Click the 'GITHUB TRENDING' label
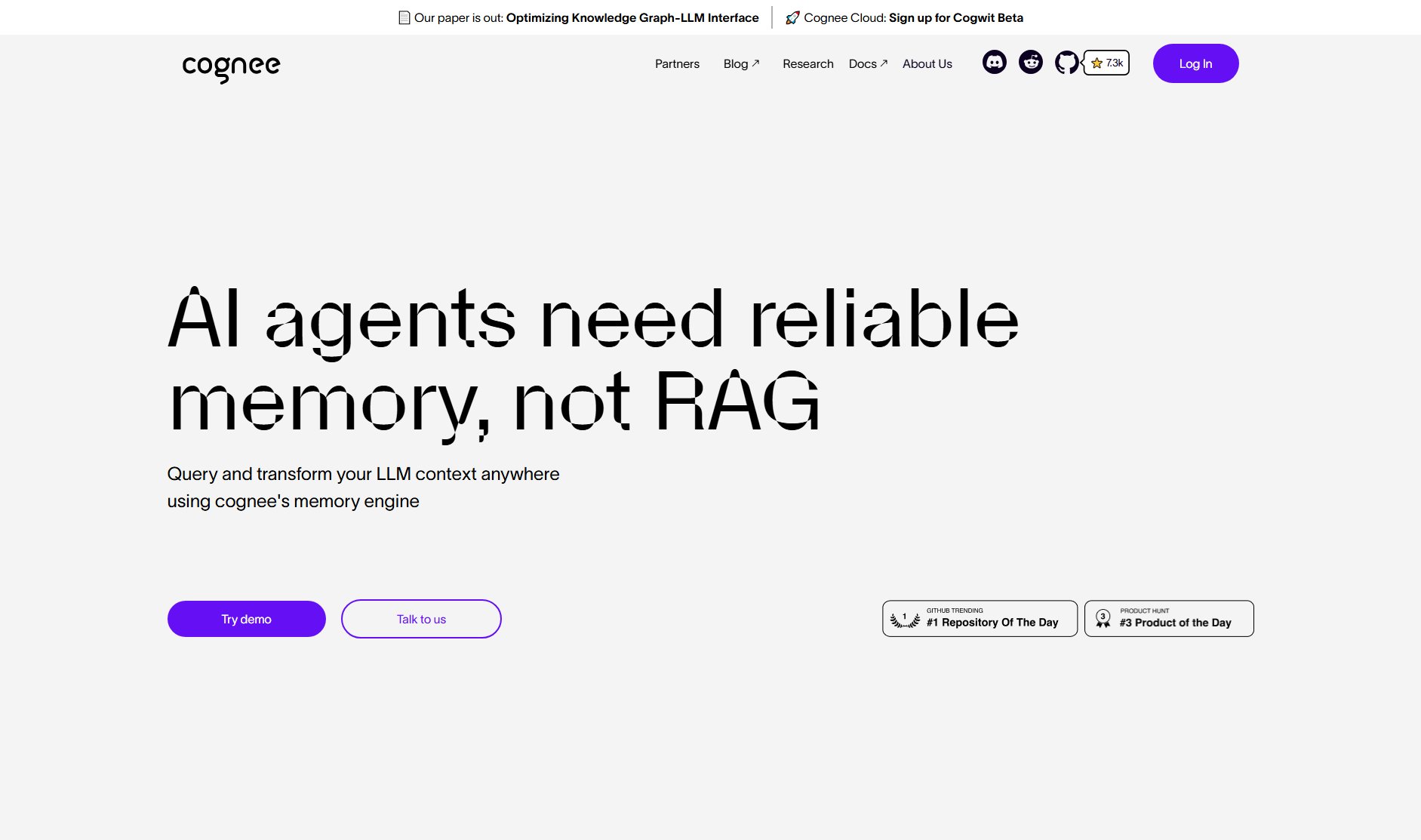This screenshot has height=840, width=1421. [x=955, y=611]
